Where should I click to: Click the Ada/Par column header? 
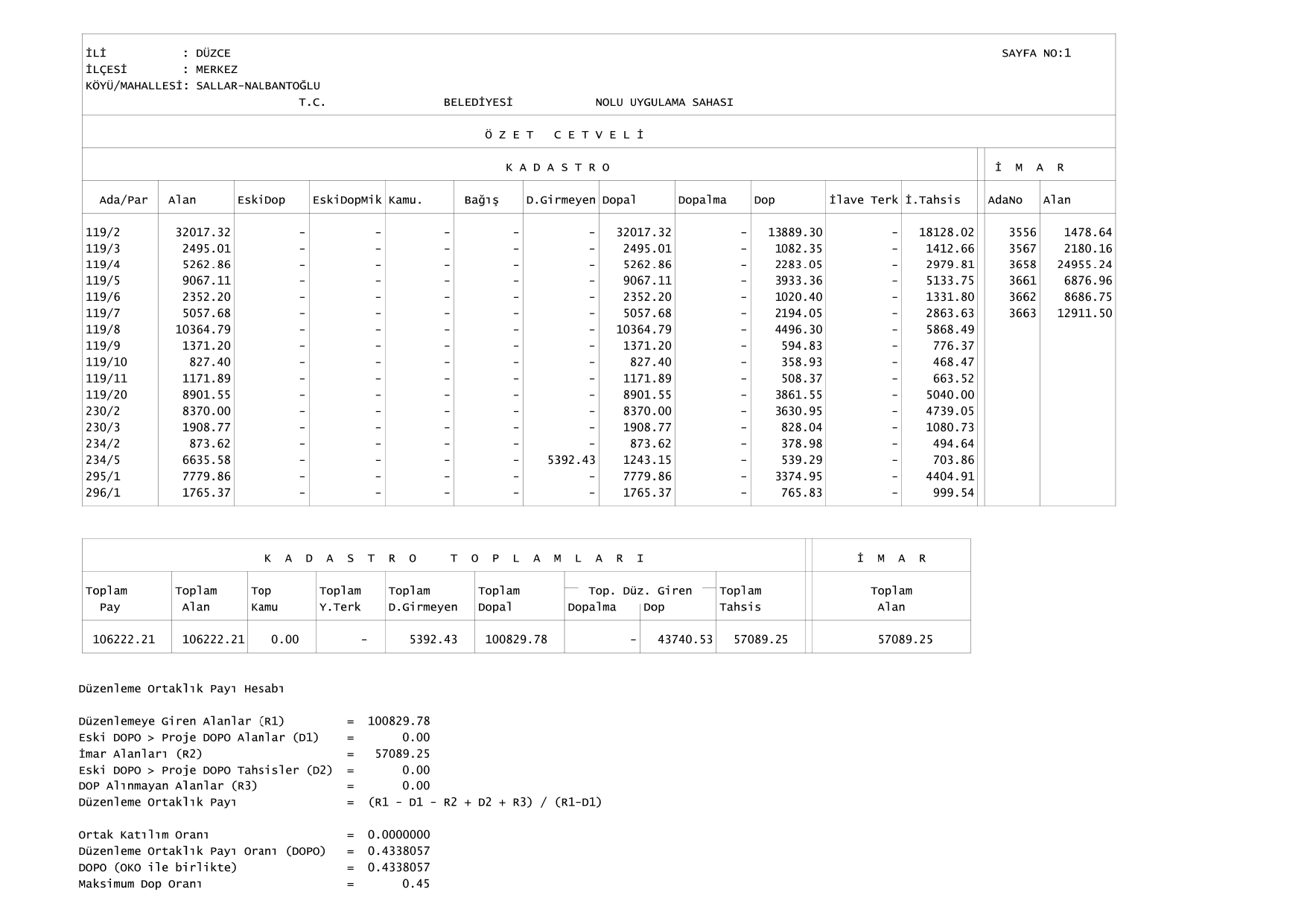(124, 200)
